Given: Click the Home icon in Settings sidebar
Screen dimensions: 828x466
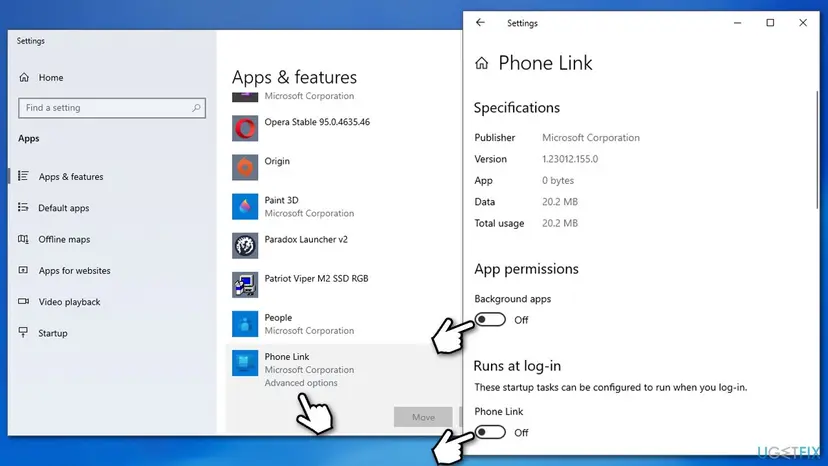Looking at the screenshot, I should pyautogui.click(x=24, y=78).
